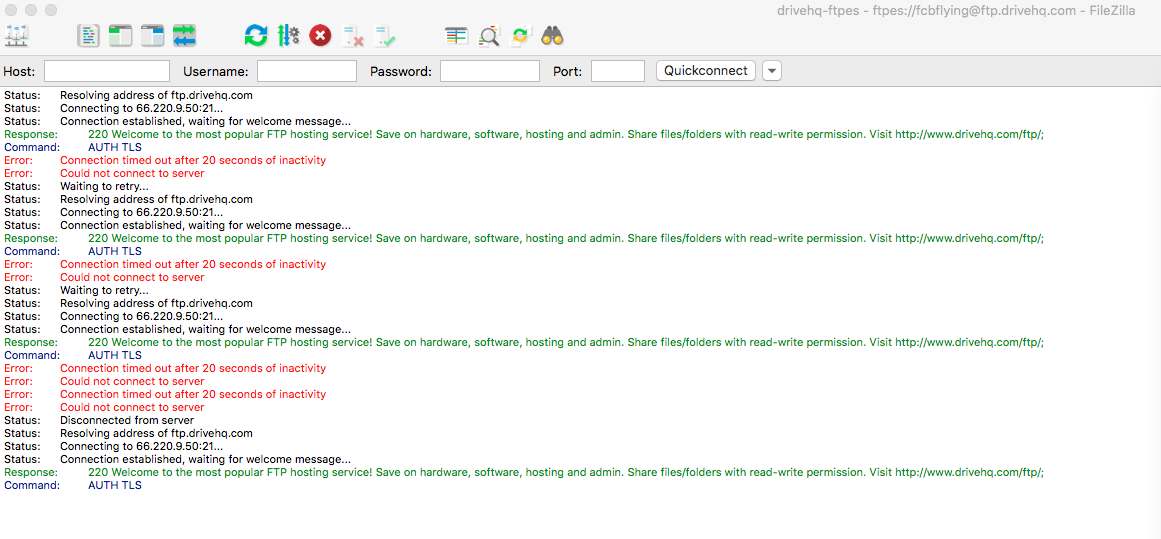Toggle the local directory tree view
Image resolution: width=1161 pixels, height=539 pixels.
(x=120, y=35)
